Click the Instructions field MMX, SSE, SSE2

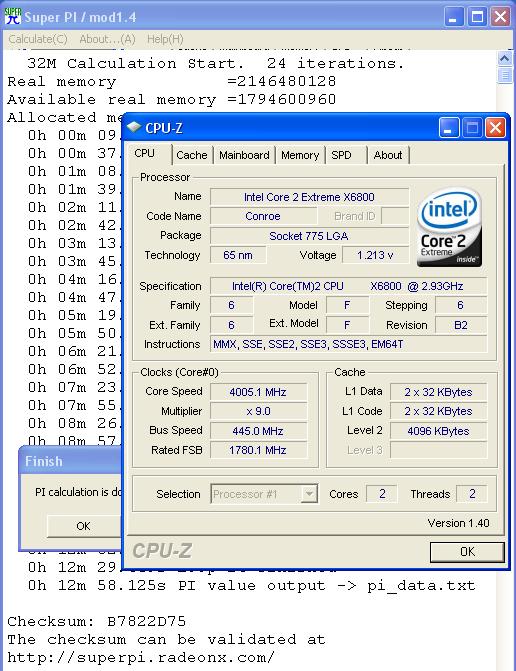click(348, 344)
